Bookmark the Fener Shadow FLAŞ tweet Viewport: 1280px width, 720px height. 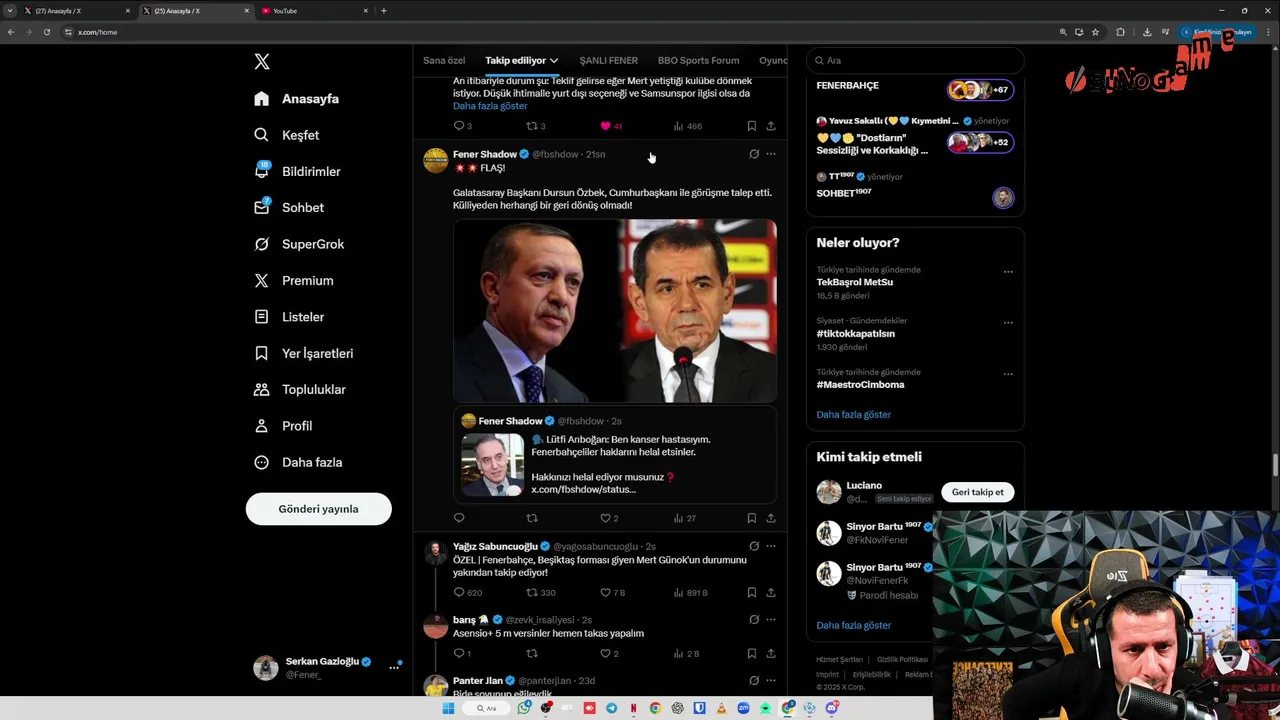(751, 518)
